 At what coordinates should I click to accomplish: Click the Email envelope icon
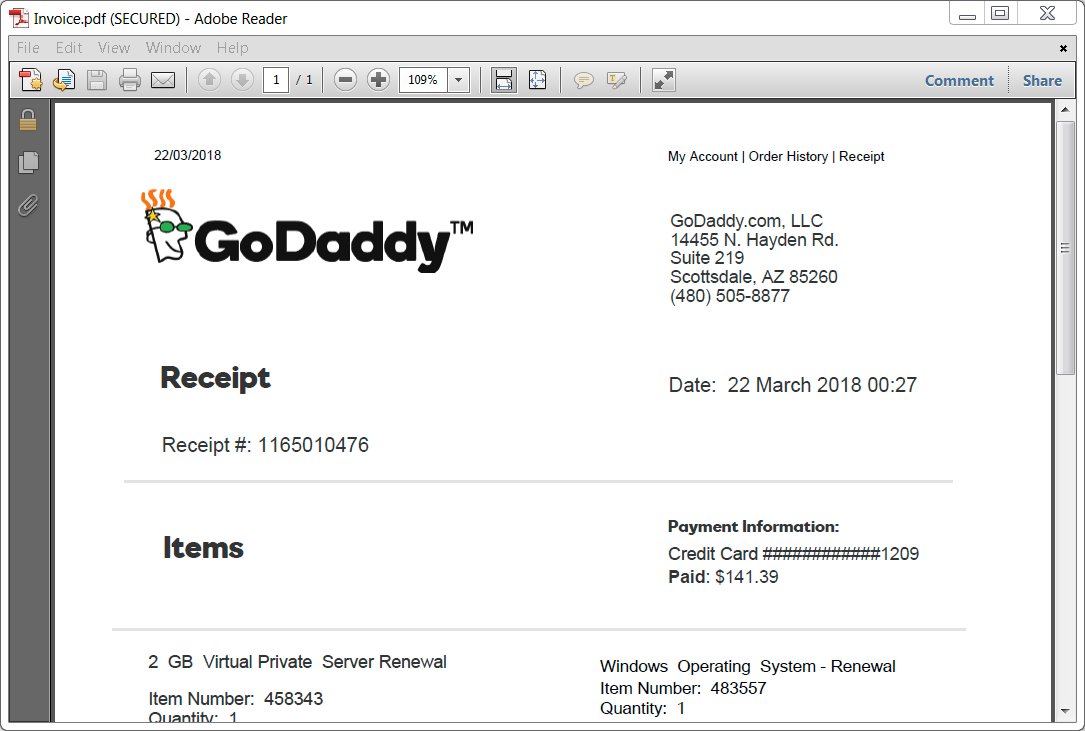[x=163, y=80]
